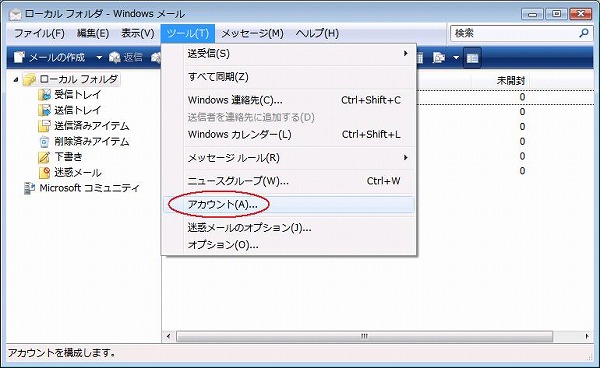Open the 削除済みアイテム folder
The image size is (600, 368).
coord(92,142)
